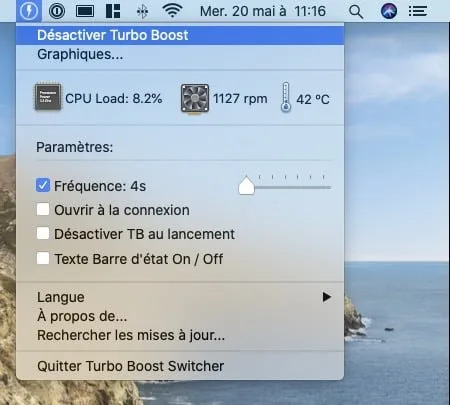This screenshot has height=405, width=450.
Task: Select Désactiver Turbo Boost
Action: [x=180, y=35]
